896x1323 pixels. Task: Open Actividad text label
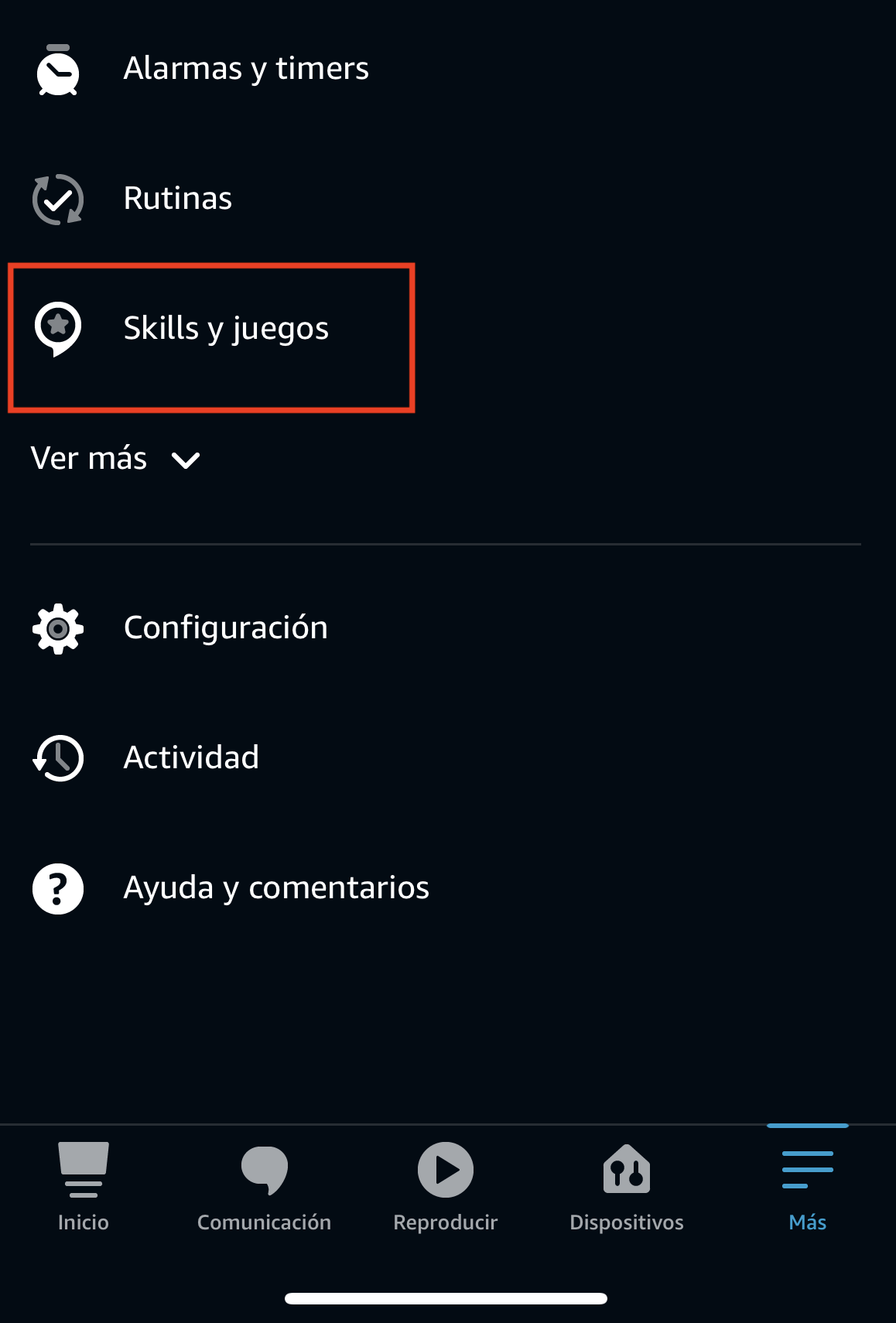pyautogui.click(x=191, y=757)
